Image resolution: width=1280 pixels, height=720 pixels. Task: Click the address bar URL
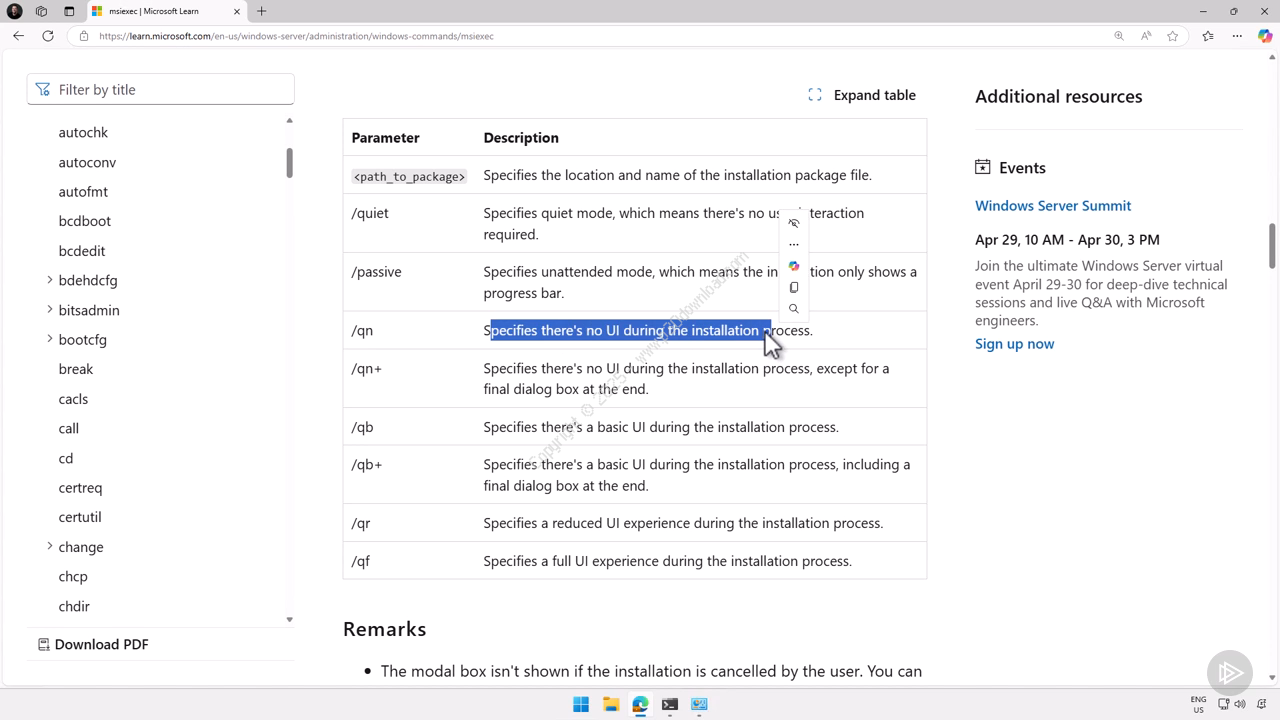296,36
